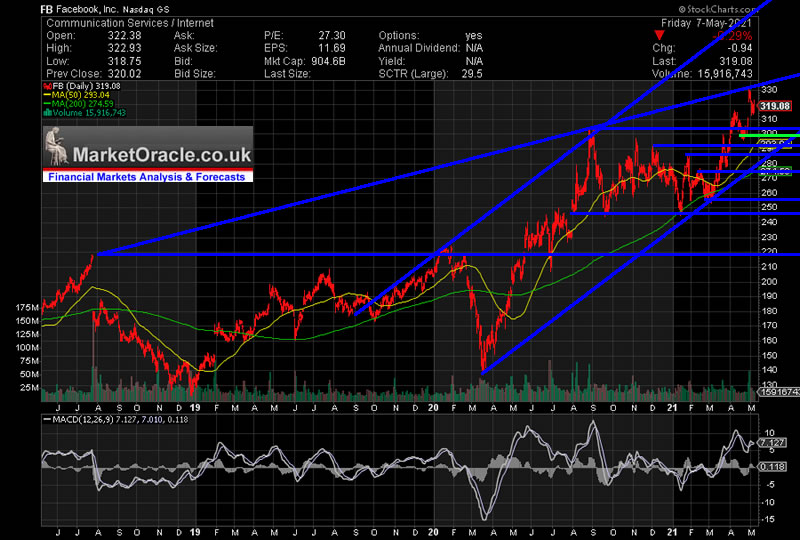Click Financial Markets Analysis & Forecasts banner
800x540 pixels.
click(x=147, y=177)
